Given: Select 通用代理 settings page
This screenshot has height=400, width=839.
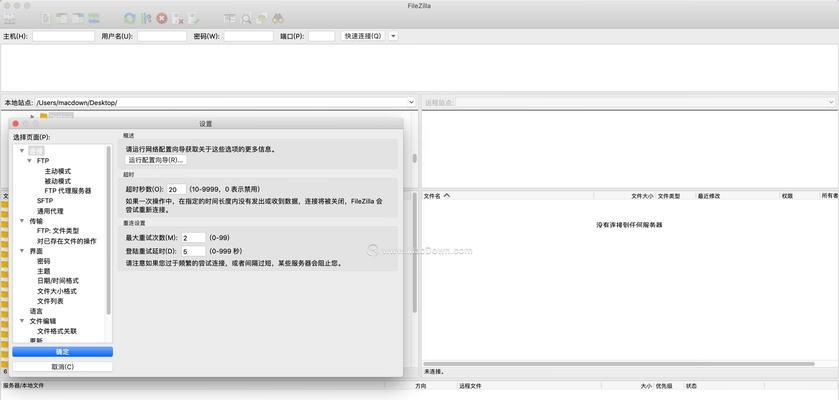Looking at the screenshot, I should (50, 211).
